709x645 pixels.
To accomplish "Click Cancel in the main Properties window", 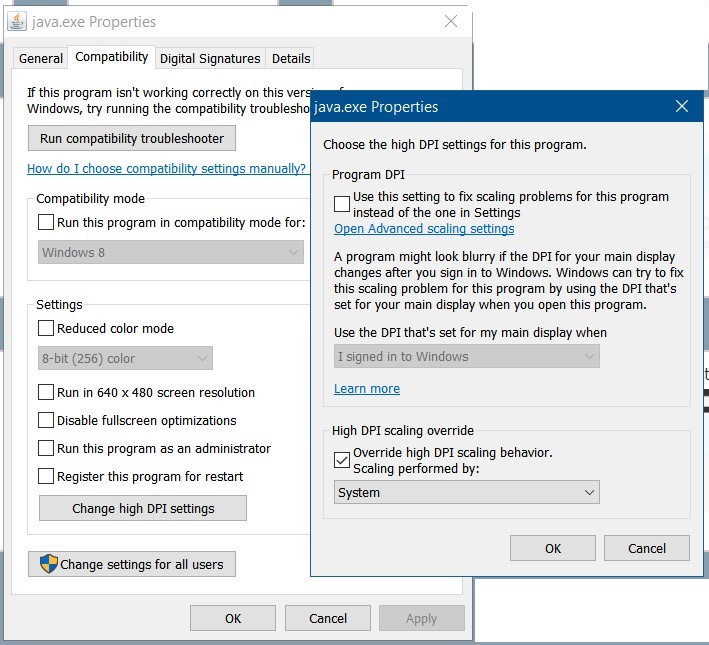I will pos(328,618).
